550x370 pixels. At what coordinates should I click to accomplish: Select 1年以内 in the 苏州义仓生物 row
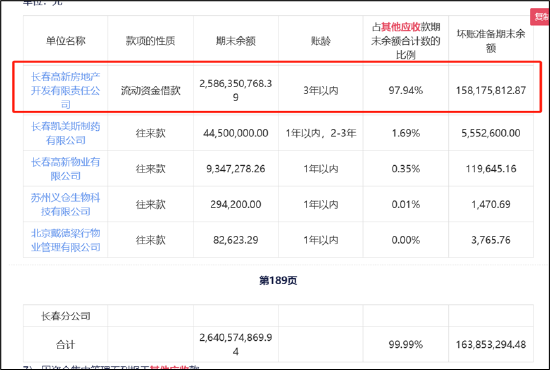321,204
